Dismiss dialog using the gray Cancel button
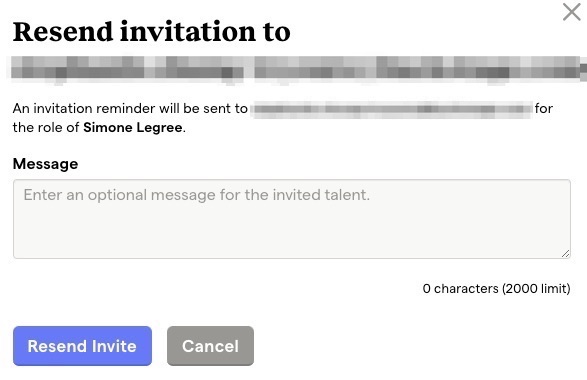The height and width of the screenshot is (380, 587). 210,346
